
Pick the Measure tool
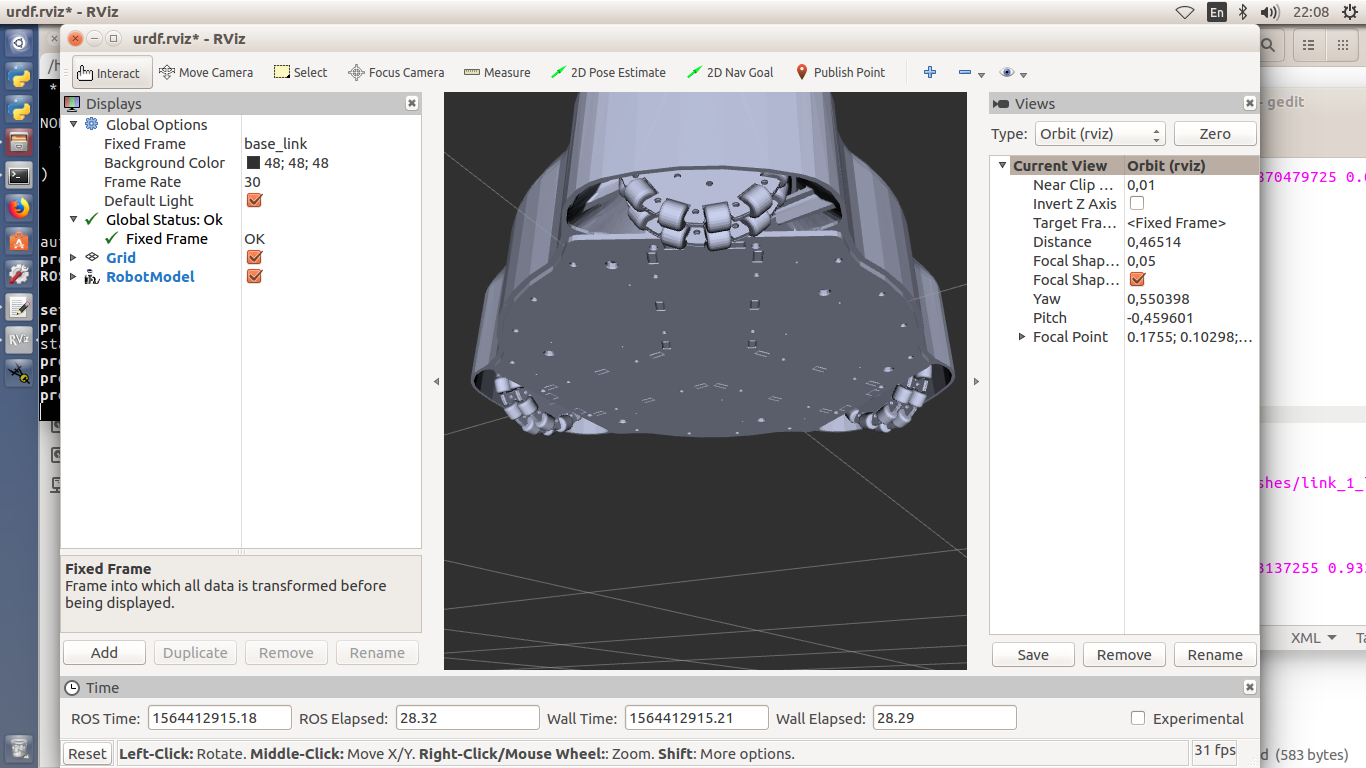click(497, 72)
